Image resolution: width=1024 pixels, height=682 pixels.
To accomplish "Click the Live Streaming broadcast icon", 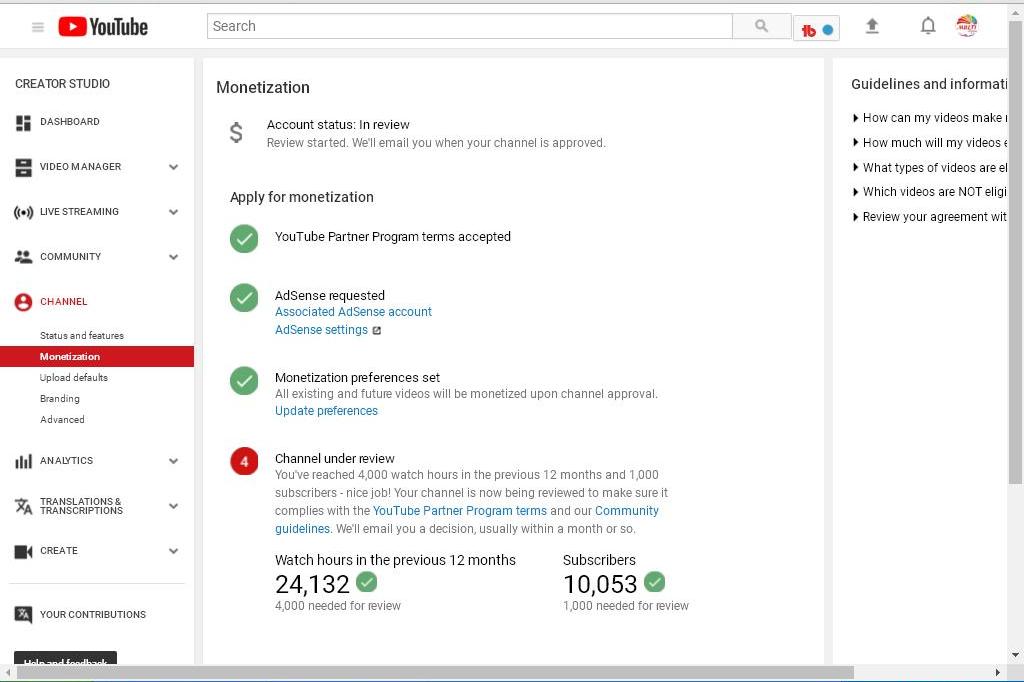I will point(24,212).
